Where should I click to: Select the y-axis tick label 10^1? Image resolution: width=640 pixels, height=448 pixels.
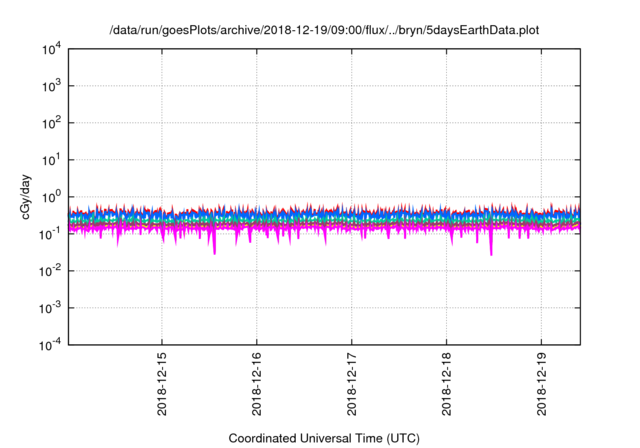(x=51, y=160)
